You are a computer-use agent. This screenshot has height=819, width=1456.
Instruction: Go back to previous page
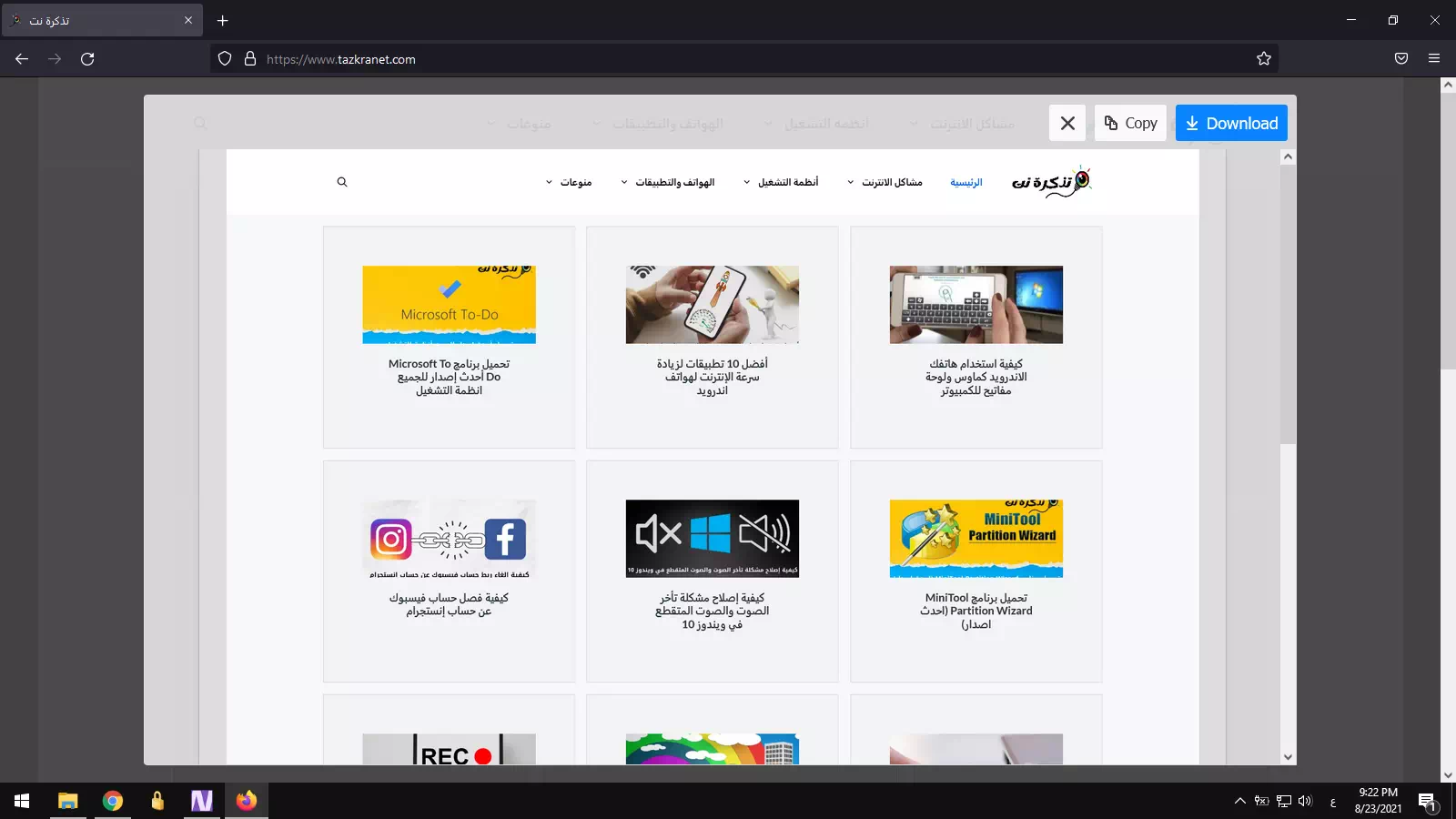[x=22, y=59]
